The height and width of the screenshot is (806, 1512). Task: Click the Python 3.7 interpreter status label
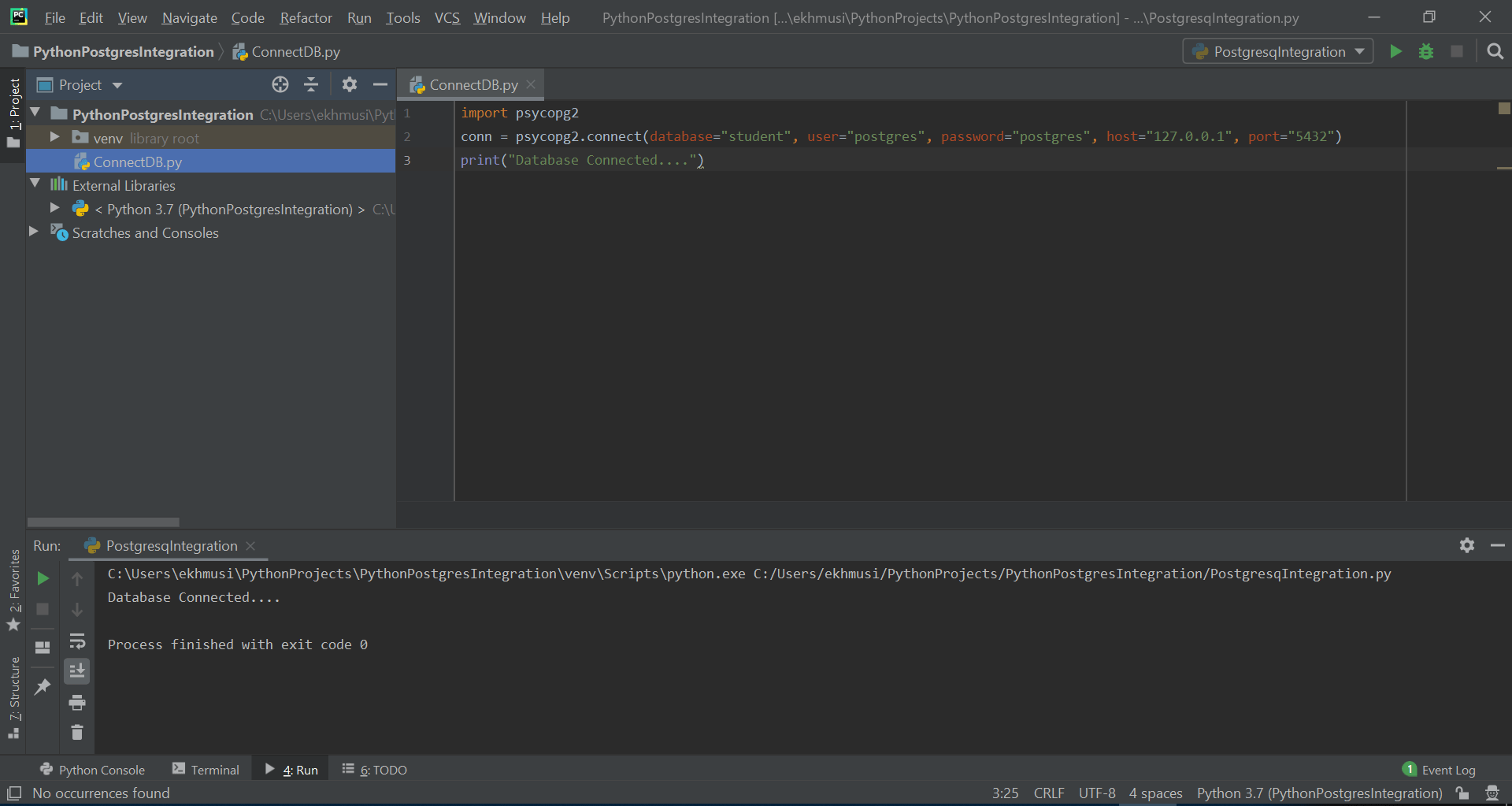pyautogui.click(x=1319, y=793)
